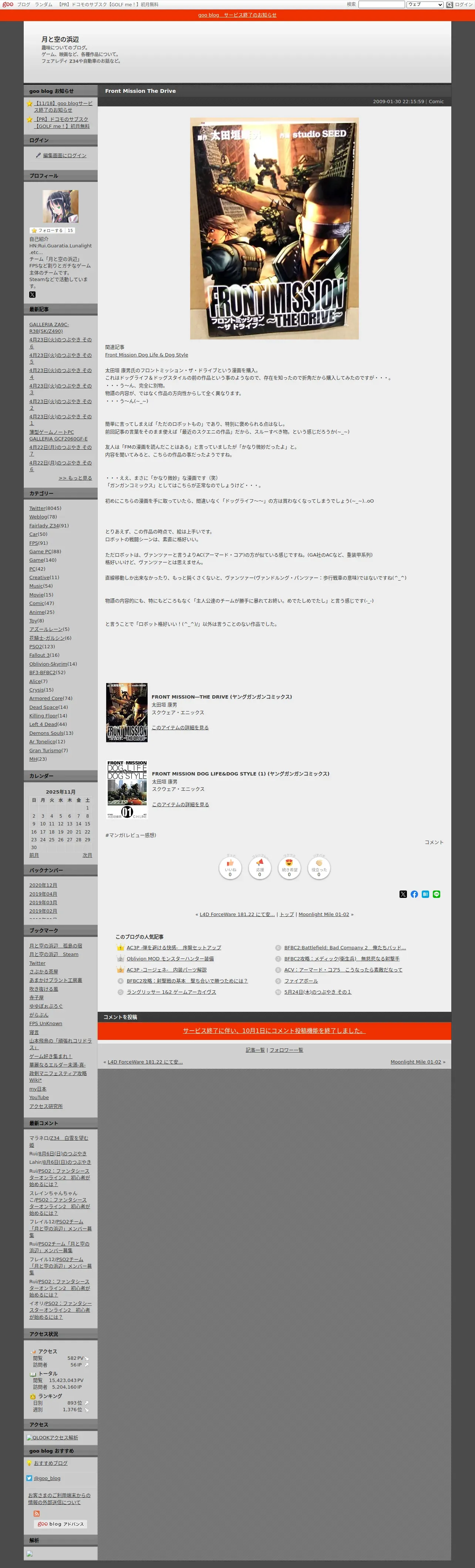Go to previous post L4D ForceWare 181.22
475x1568 pixels.
pyautogui.click(x=237, y=914)
